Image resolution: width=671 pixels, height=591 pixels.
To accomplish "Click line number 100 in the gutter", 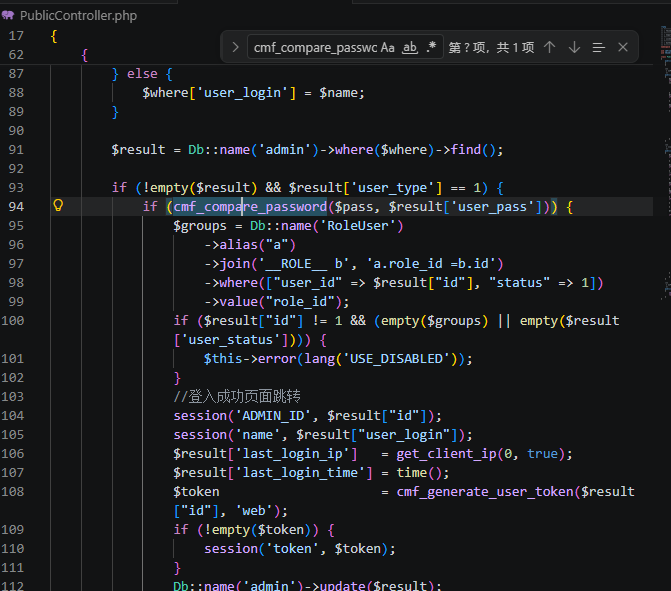I will 12,321.
